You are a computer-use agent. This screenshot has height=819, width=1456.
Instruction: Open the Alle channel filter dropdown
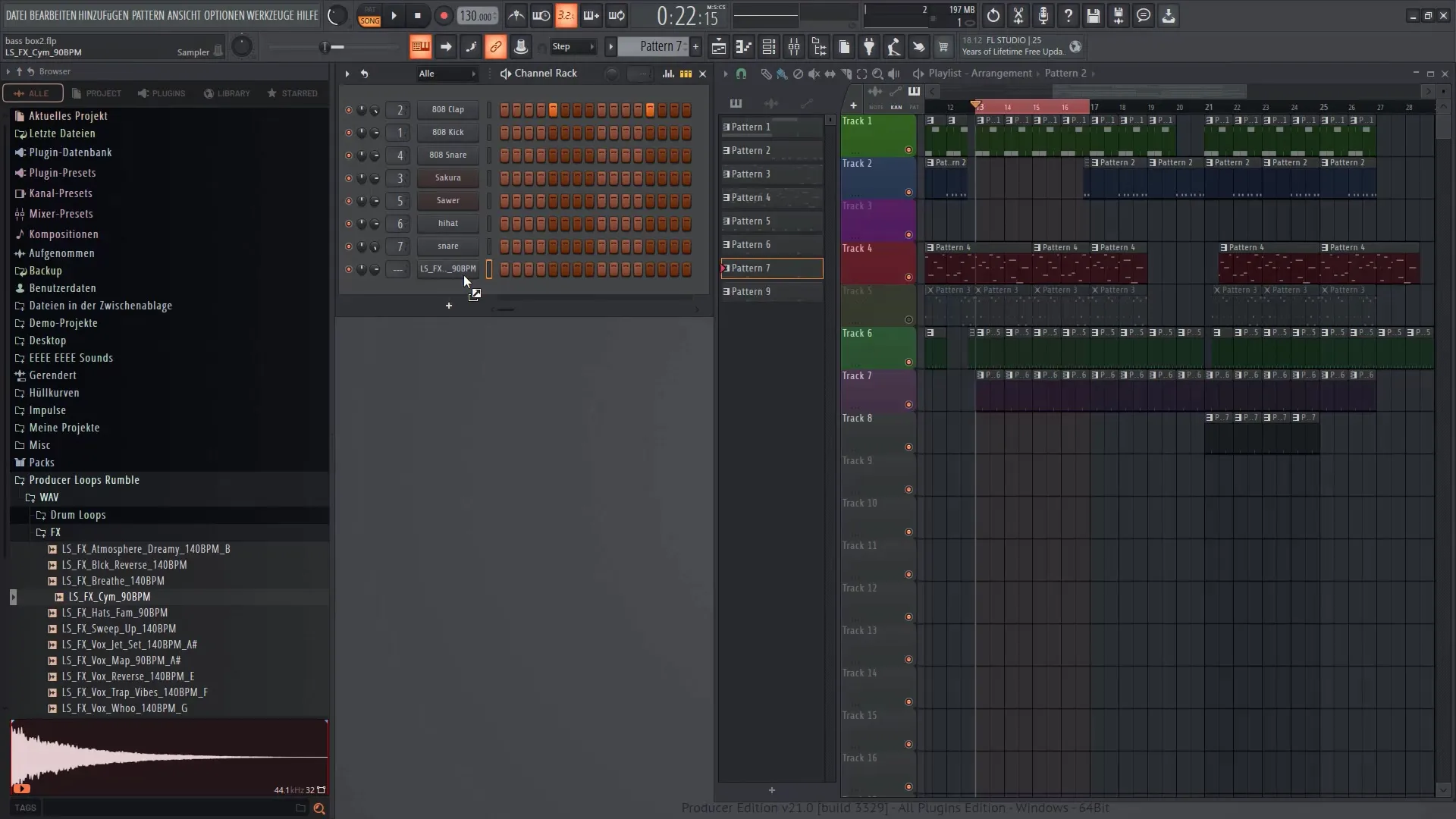tap(447, 74)
